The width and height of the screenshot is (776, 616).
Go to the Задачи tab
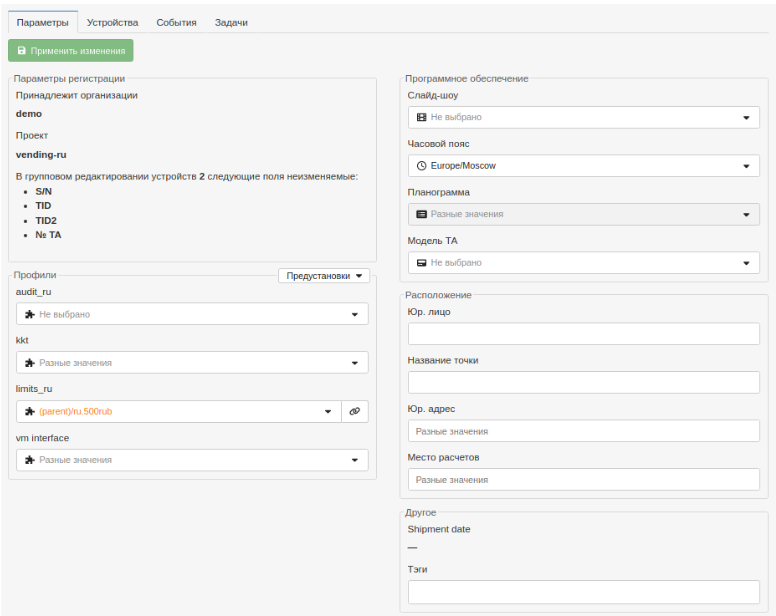[231, 22]
